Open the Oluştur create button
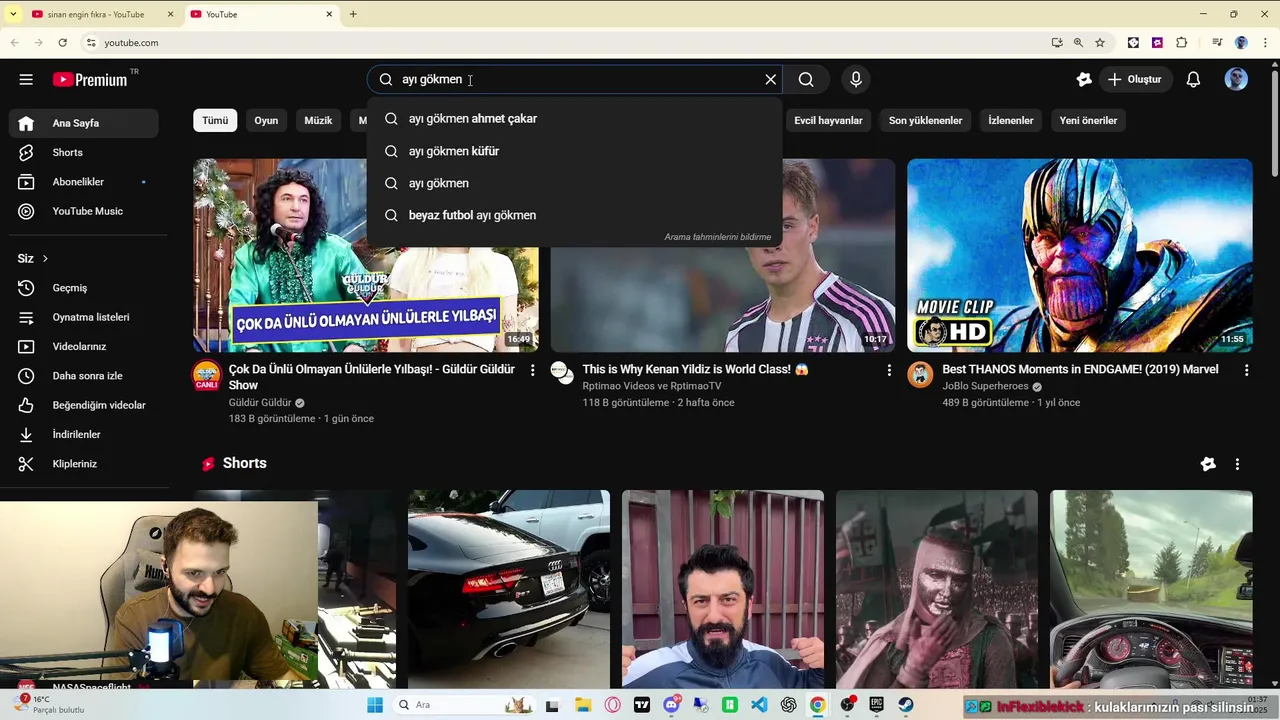This screenshot has height=720, width=1280. tap(1134, 80)
